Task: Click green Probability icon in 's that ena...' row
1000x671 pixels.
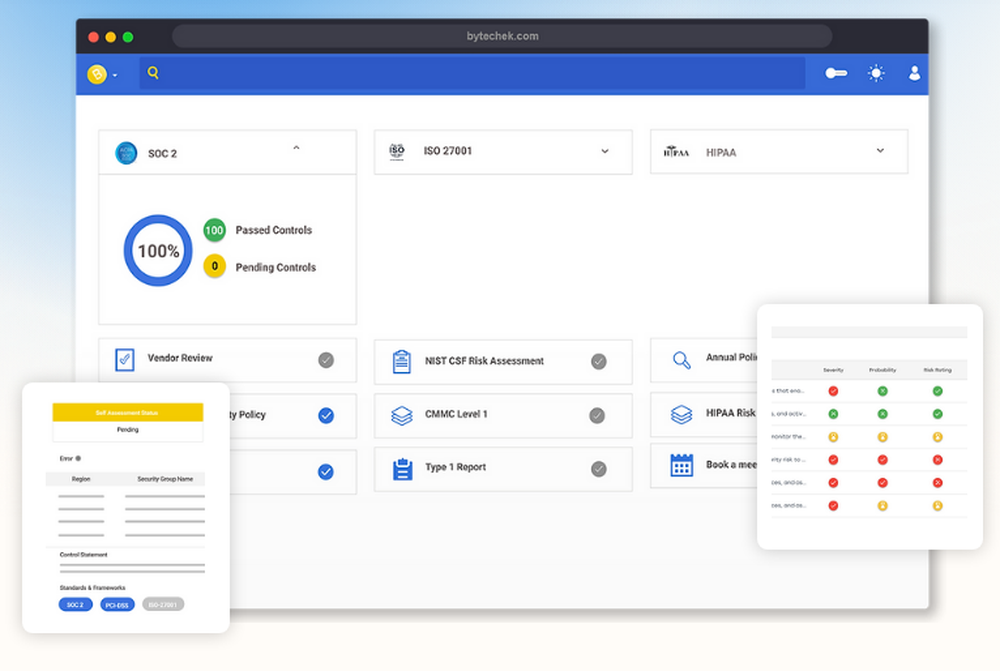Action: [x=883, y=391]
